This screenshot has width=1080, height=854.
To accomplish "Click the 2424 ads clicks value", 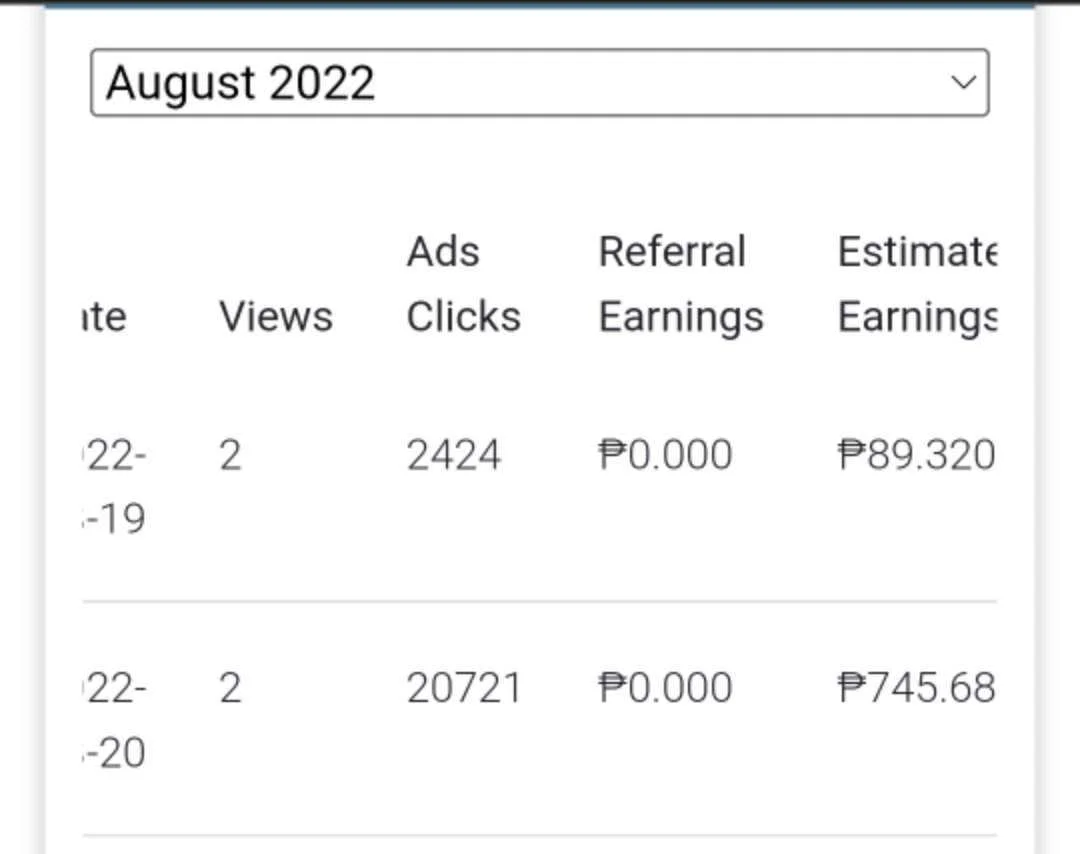I will (453, 455).
